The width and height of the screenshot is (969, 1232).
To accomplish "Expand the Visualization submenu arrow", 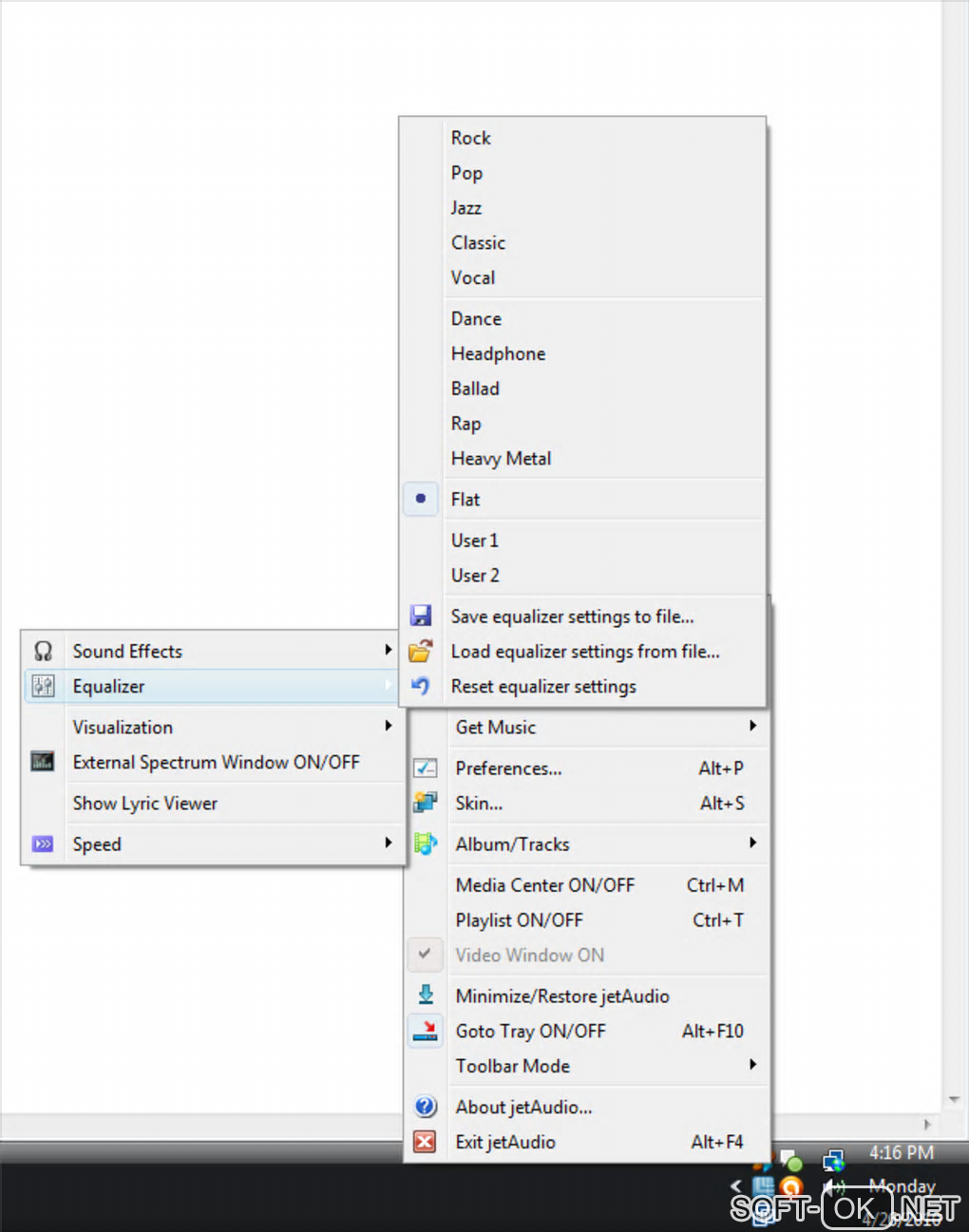I will pos(388,726).
